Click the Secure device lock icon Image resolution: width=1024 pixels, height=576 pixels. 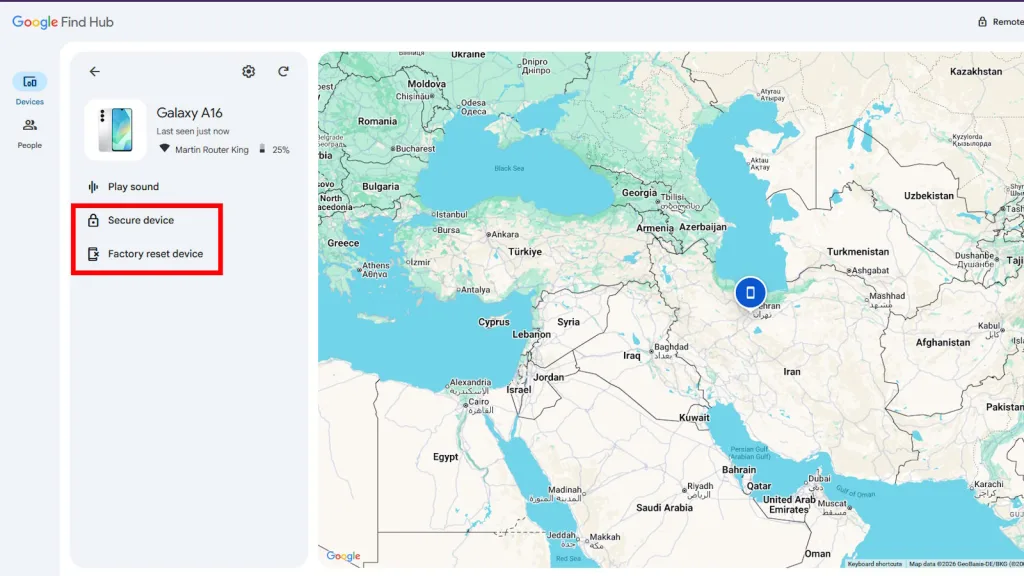93,220
